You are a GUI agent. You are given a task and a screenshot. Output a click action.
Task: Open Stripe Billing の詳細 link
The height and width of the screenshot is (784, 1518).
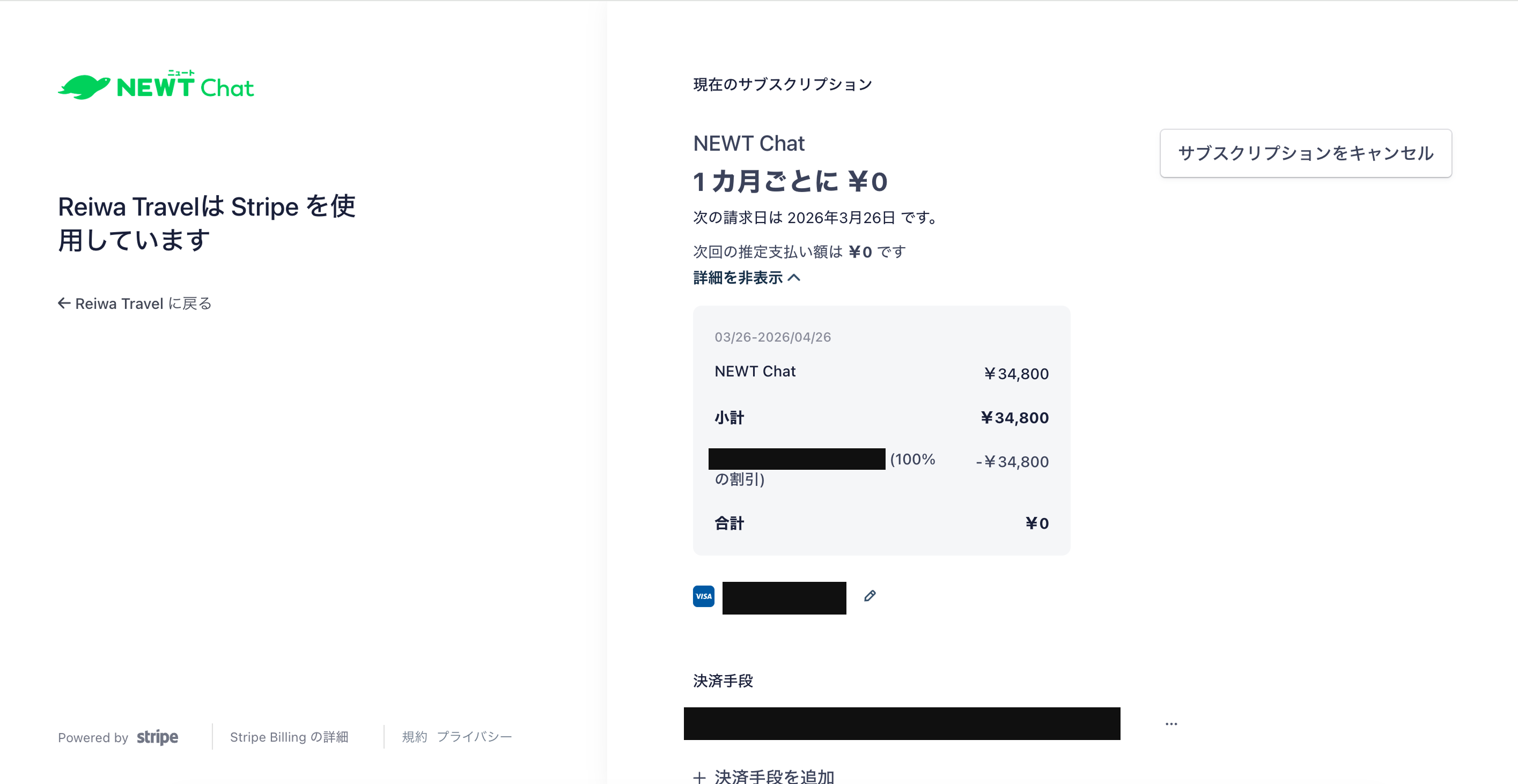point(289,737)
